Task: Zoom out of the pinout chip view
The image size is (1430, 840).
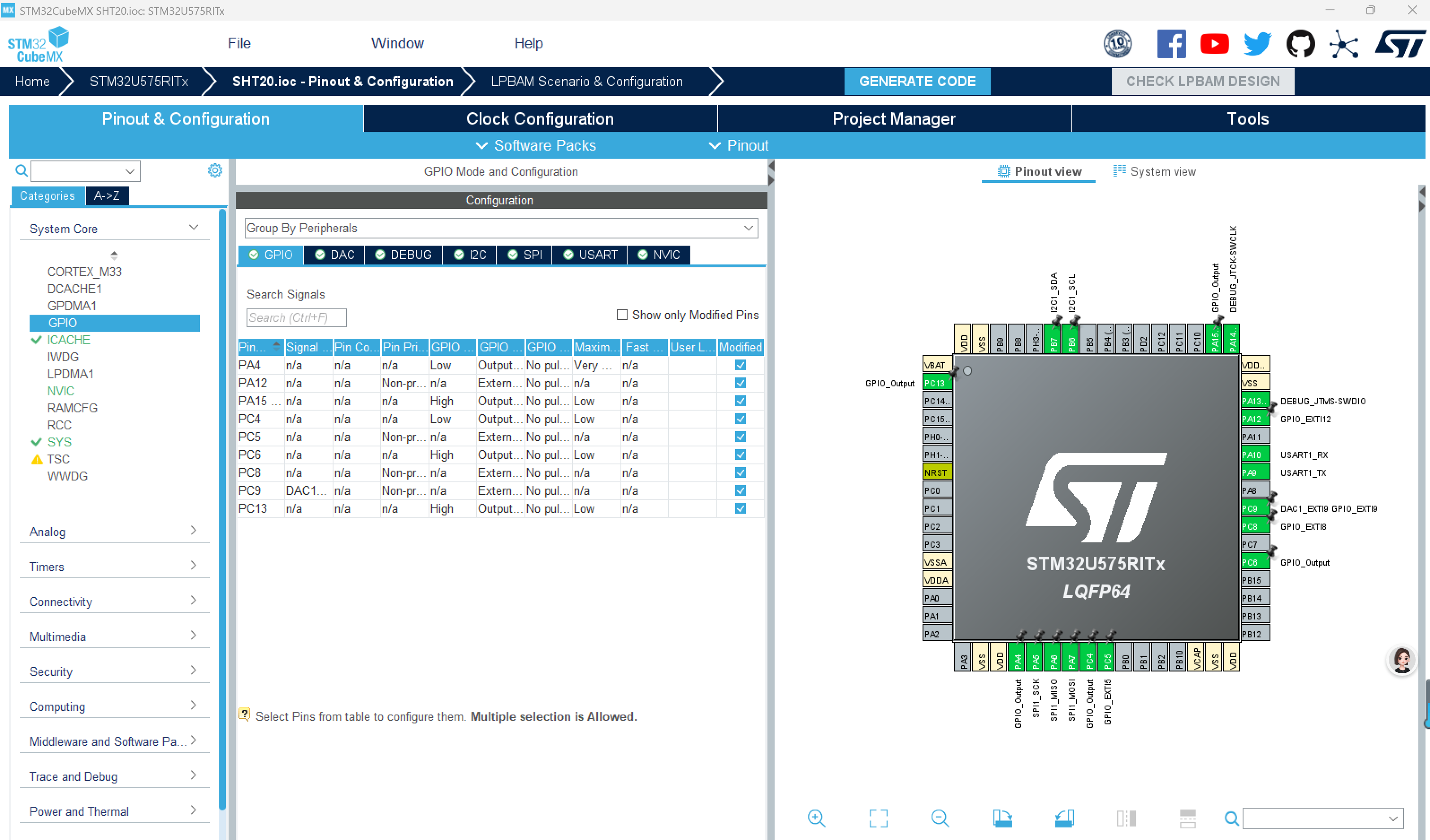Action: coord(940,818)
